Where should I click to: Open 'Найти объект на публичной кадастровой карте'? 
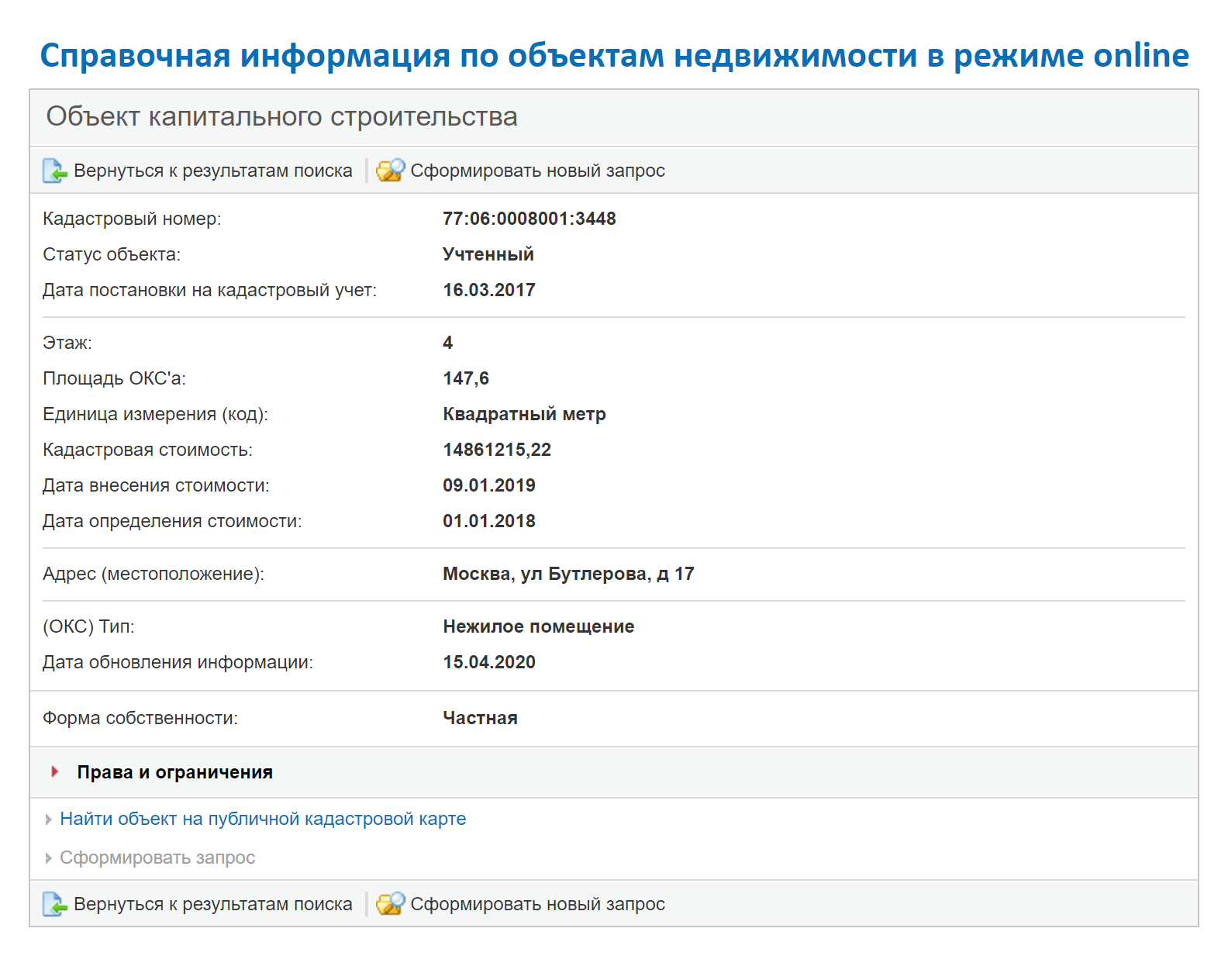point(263,819)
